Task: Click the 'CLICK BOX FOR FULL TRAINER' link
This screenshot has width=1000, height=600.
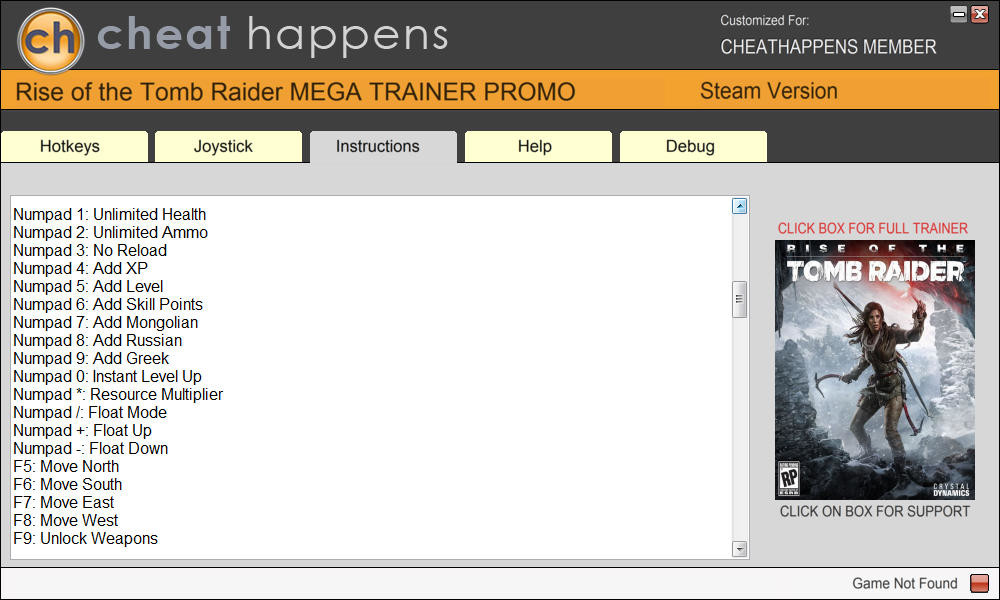Action: (872, 228)
